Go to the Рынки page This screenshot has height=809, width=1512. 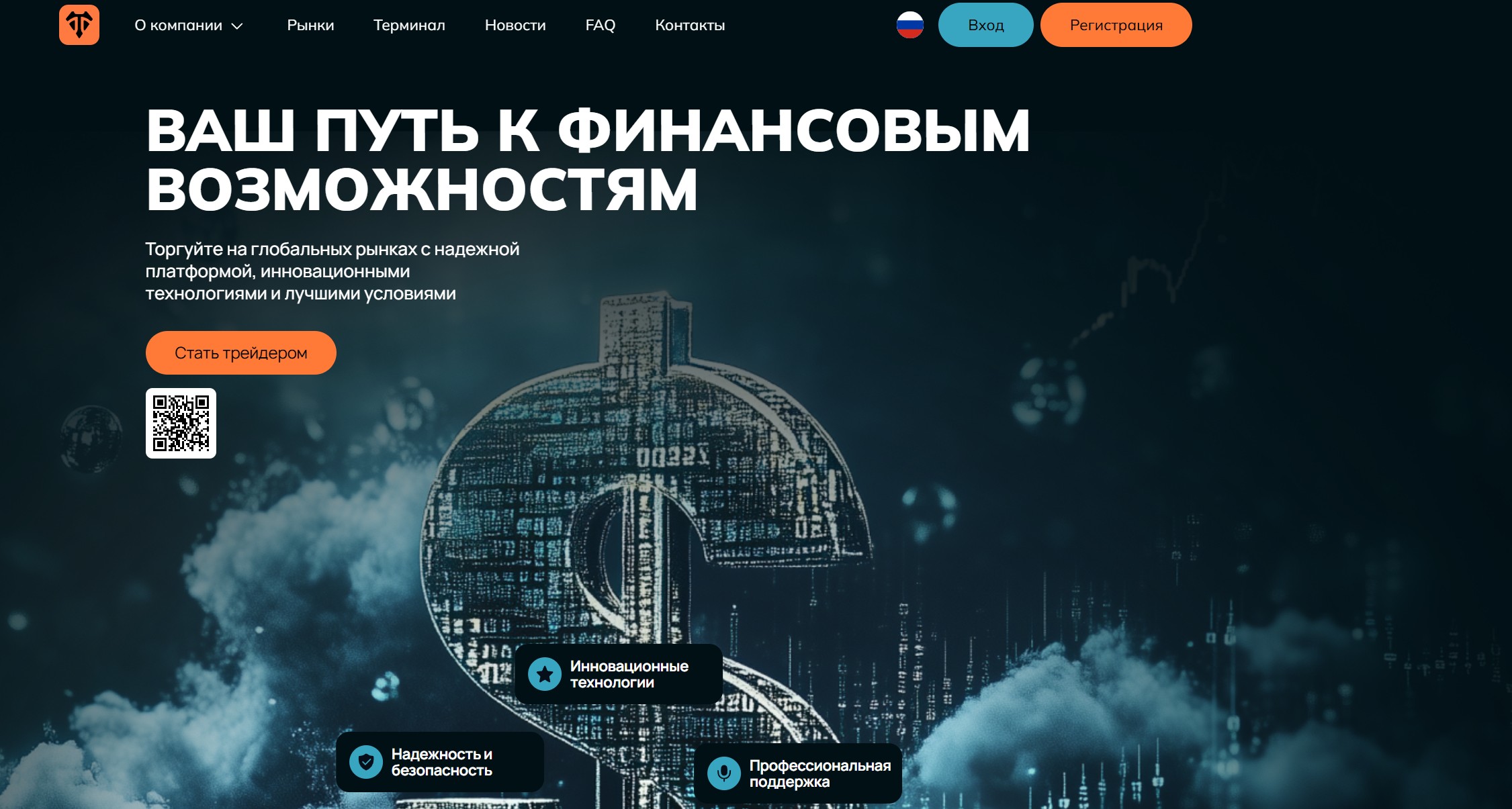click(x=310, y=26)
